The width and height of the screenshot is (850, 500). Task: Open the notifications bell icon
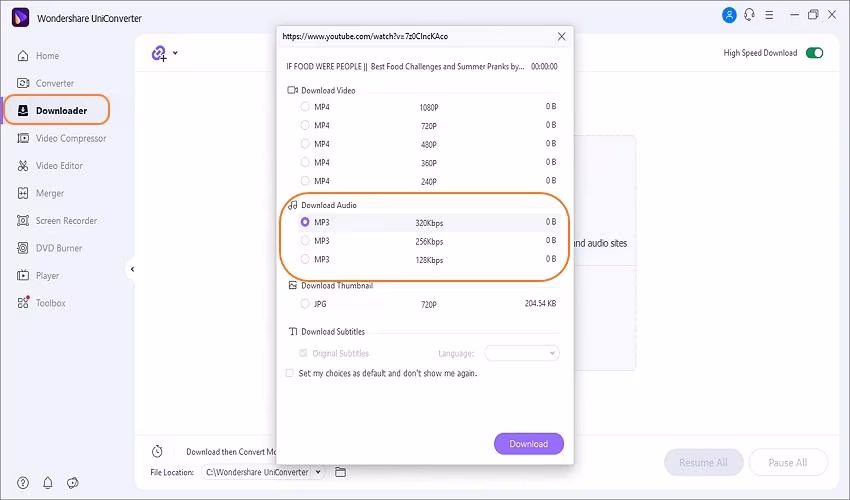[x=48, y=483]
